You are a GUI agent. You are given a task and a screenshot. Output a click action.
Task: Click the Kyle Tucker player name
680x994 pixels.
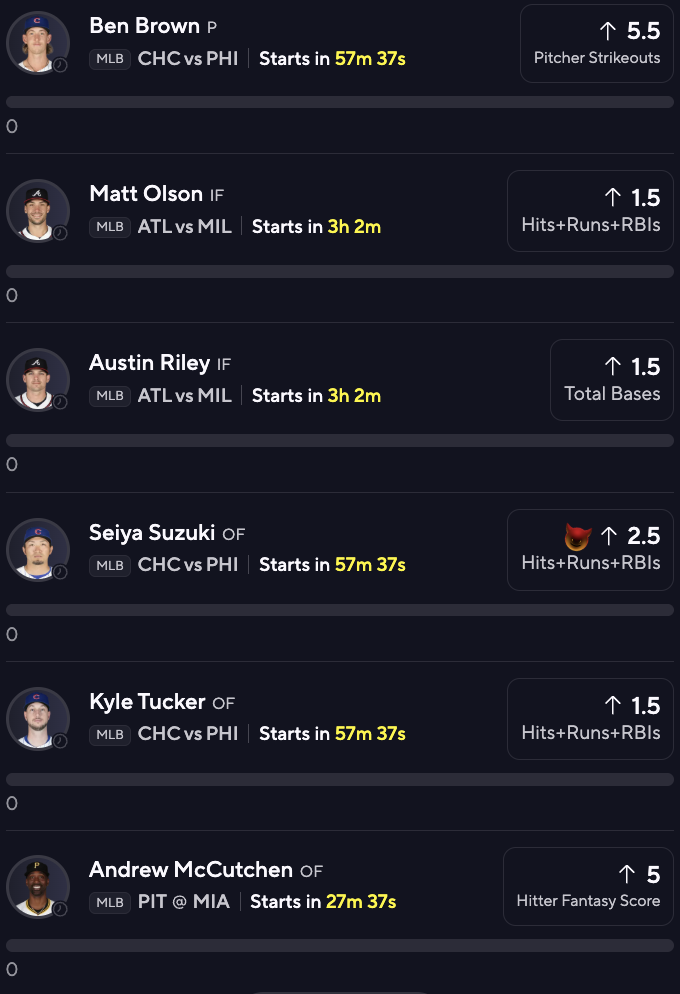[147, 702]
